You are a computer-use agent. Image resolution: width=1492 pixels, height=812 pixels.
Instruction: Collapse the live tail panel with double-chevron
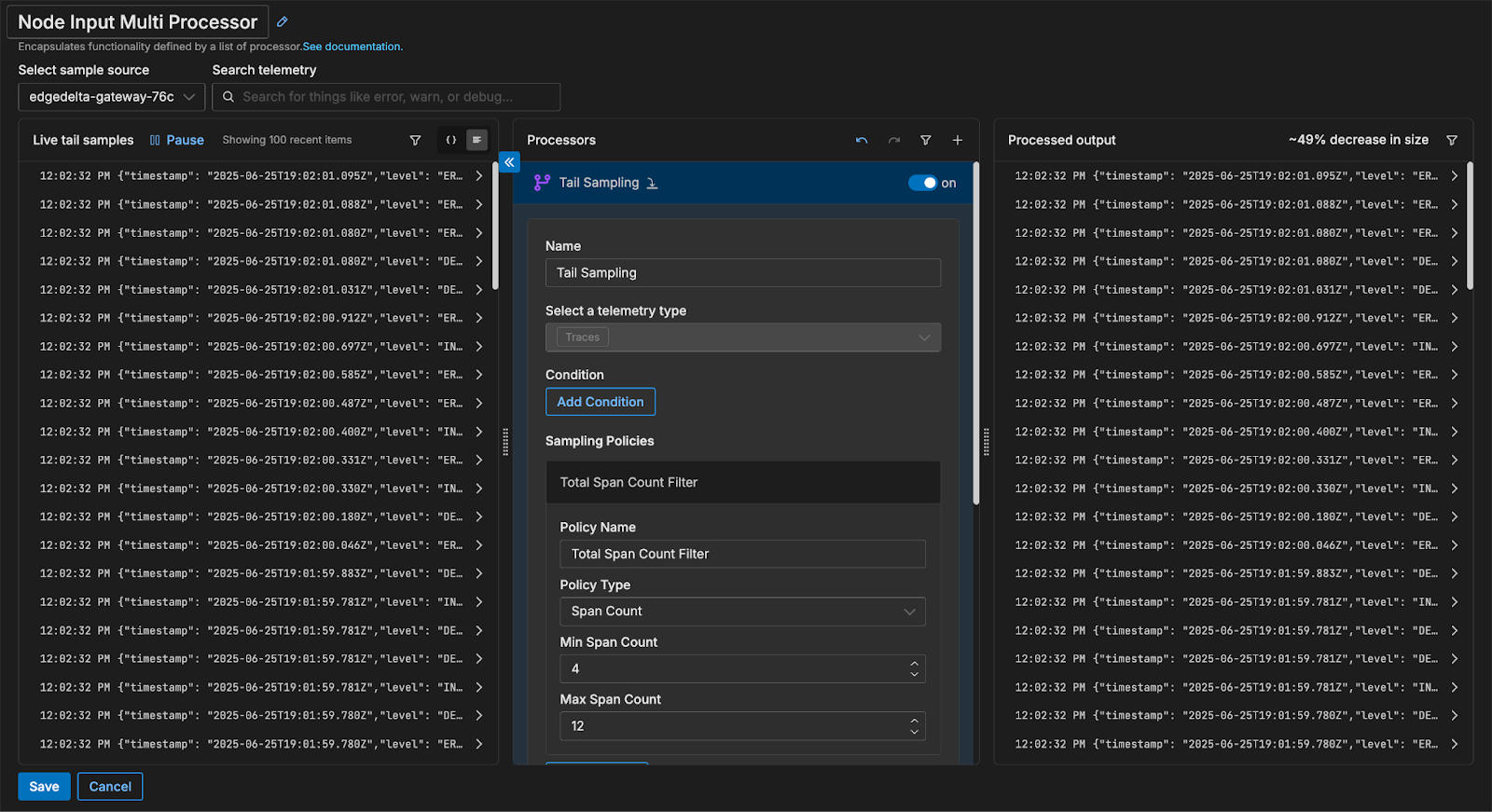coord(509,162)
